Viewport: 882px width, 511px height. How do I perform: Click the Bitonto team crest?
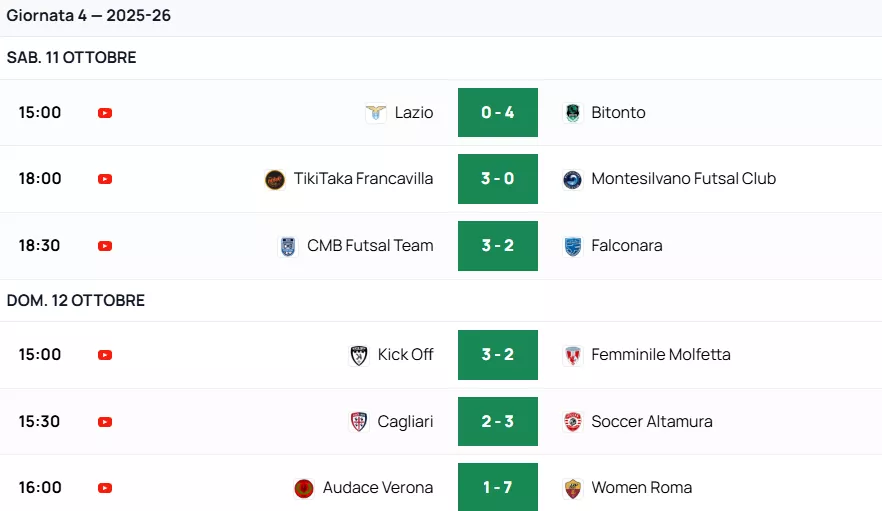tap(572, 113)
